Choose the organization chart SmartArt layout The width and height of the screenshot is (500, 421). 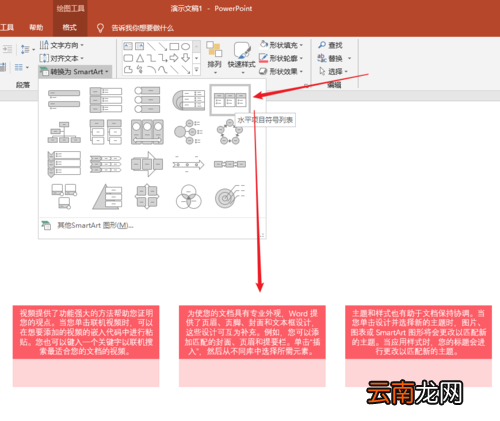(x=64, y=132)
